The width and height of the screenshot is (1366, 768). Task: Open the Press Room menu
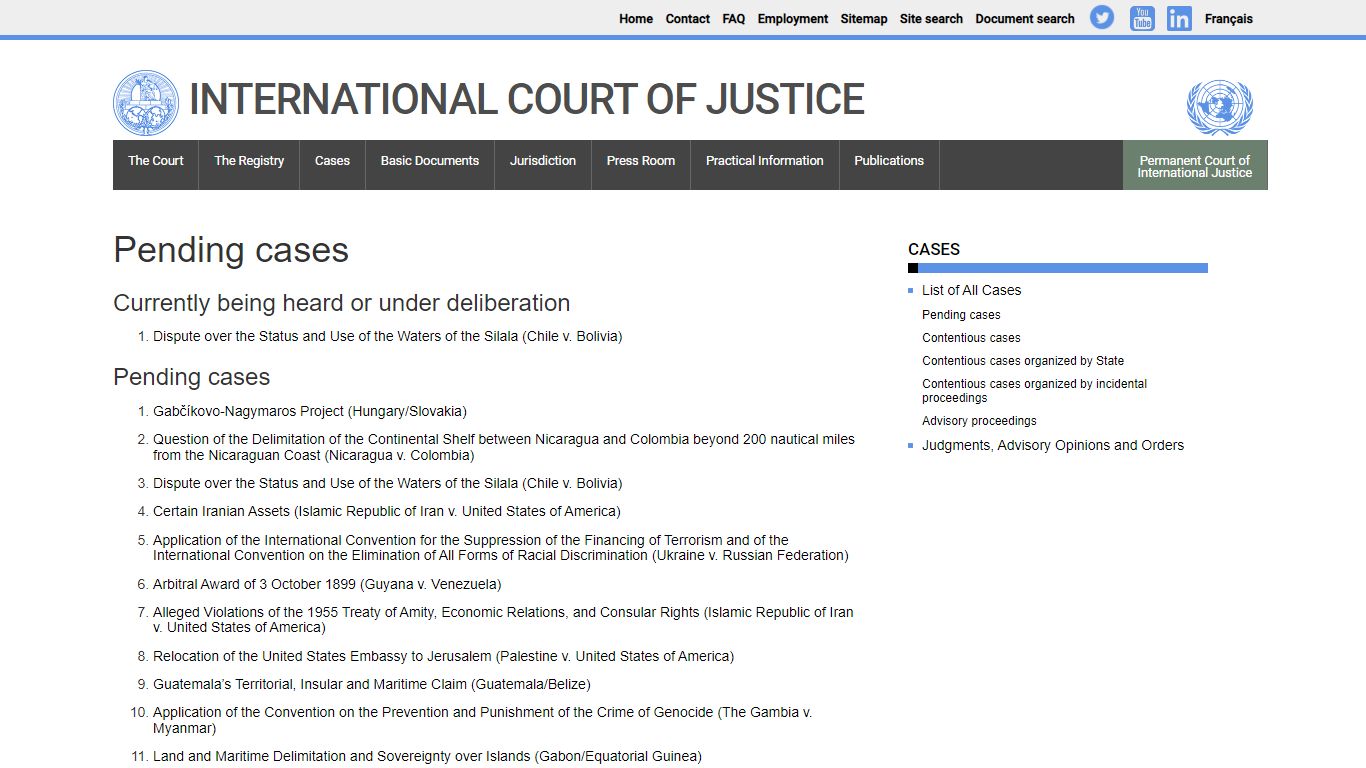pos(641,165)
